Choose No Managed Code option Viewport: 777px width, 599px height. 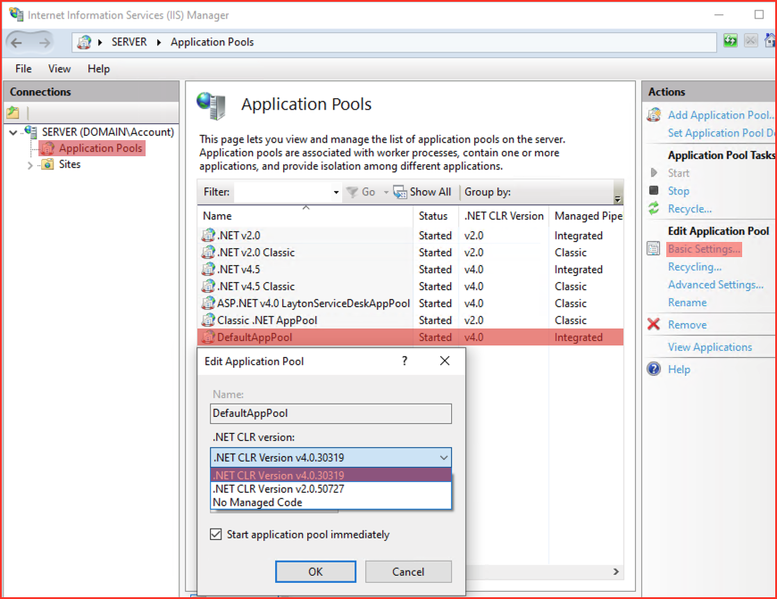click(331, 502)
